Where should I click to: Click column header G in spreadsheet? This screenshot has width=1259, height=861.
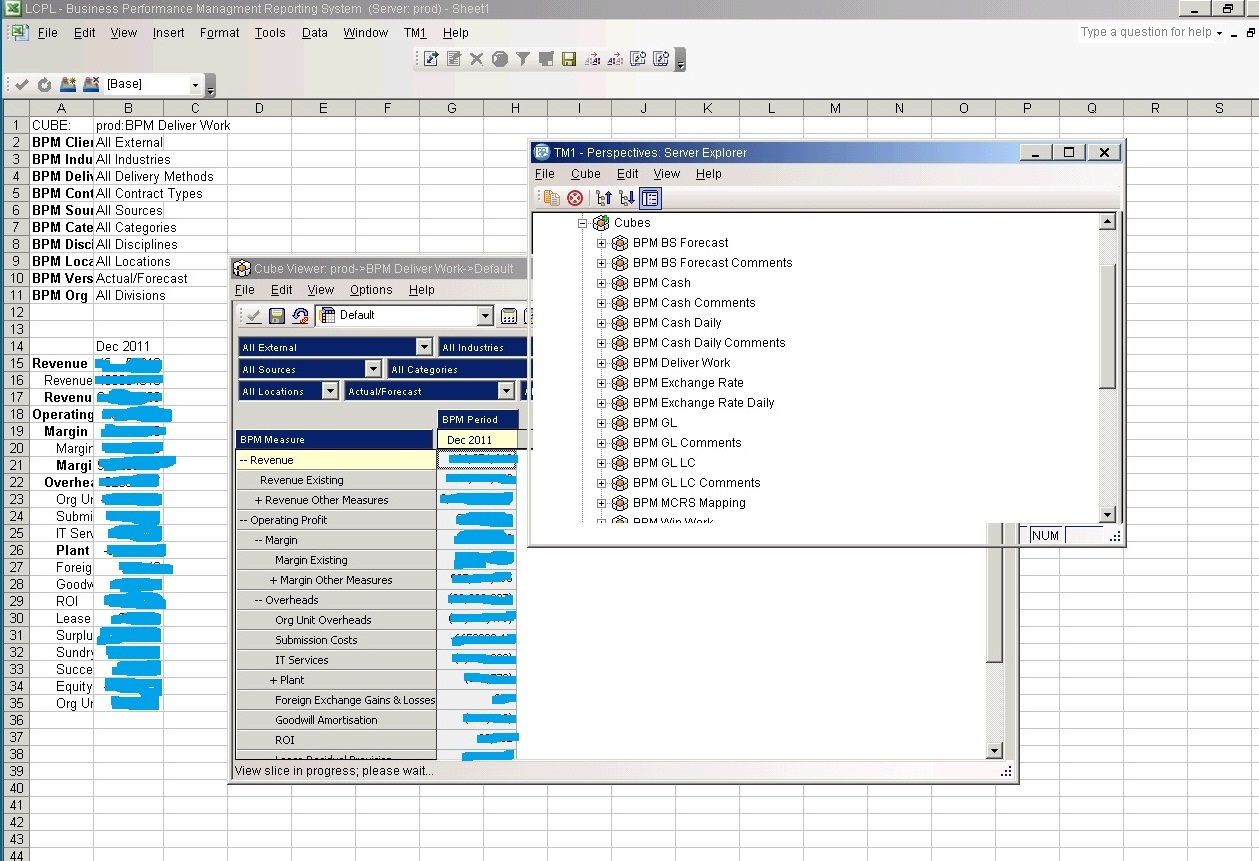[452, 108]
